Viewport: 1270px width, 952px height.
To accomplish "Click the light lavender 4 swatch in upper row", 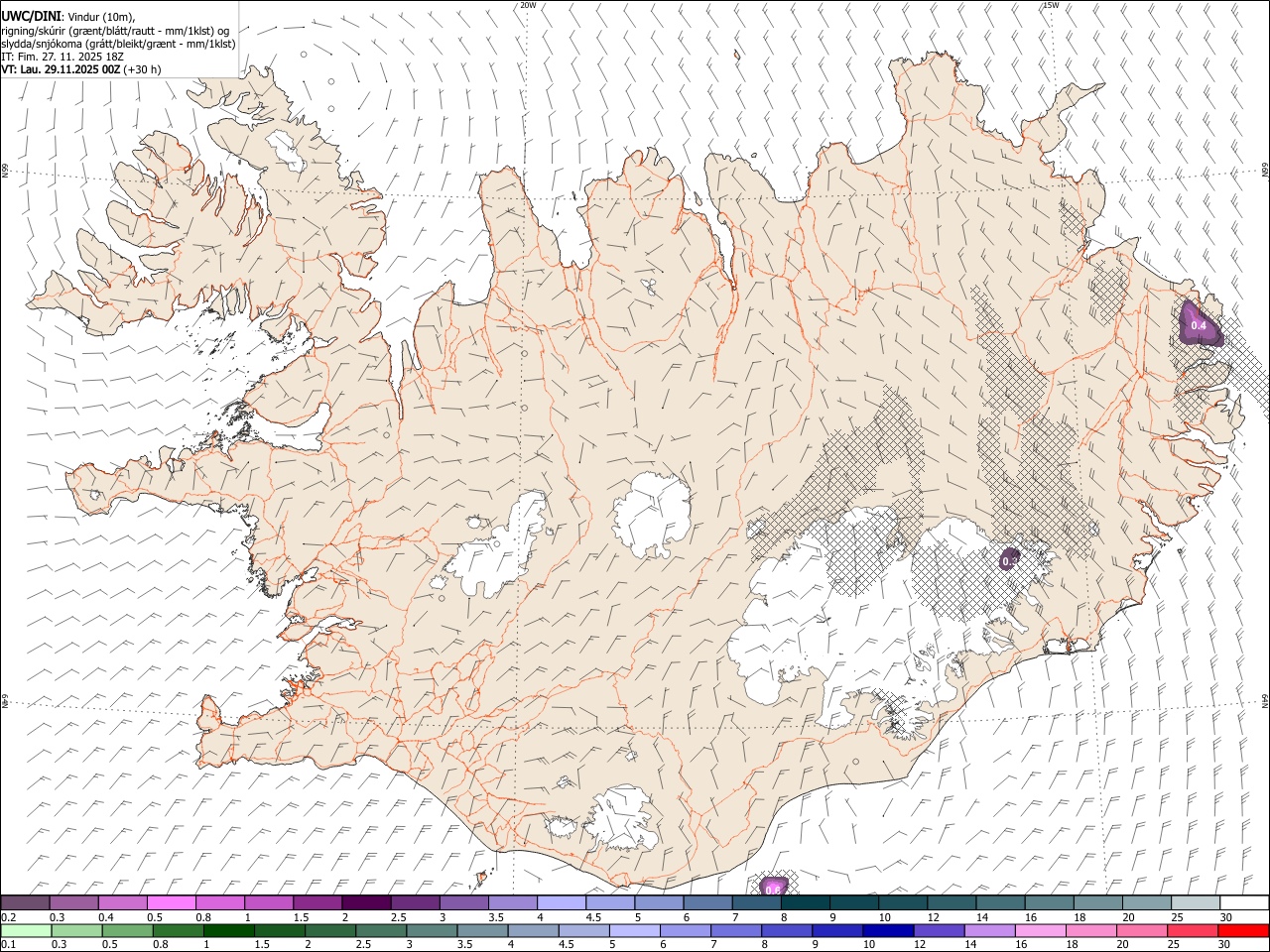I will [562, 902].
